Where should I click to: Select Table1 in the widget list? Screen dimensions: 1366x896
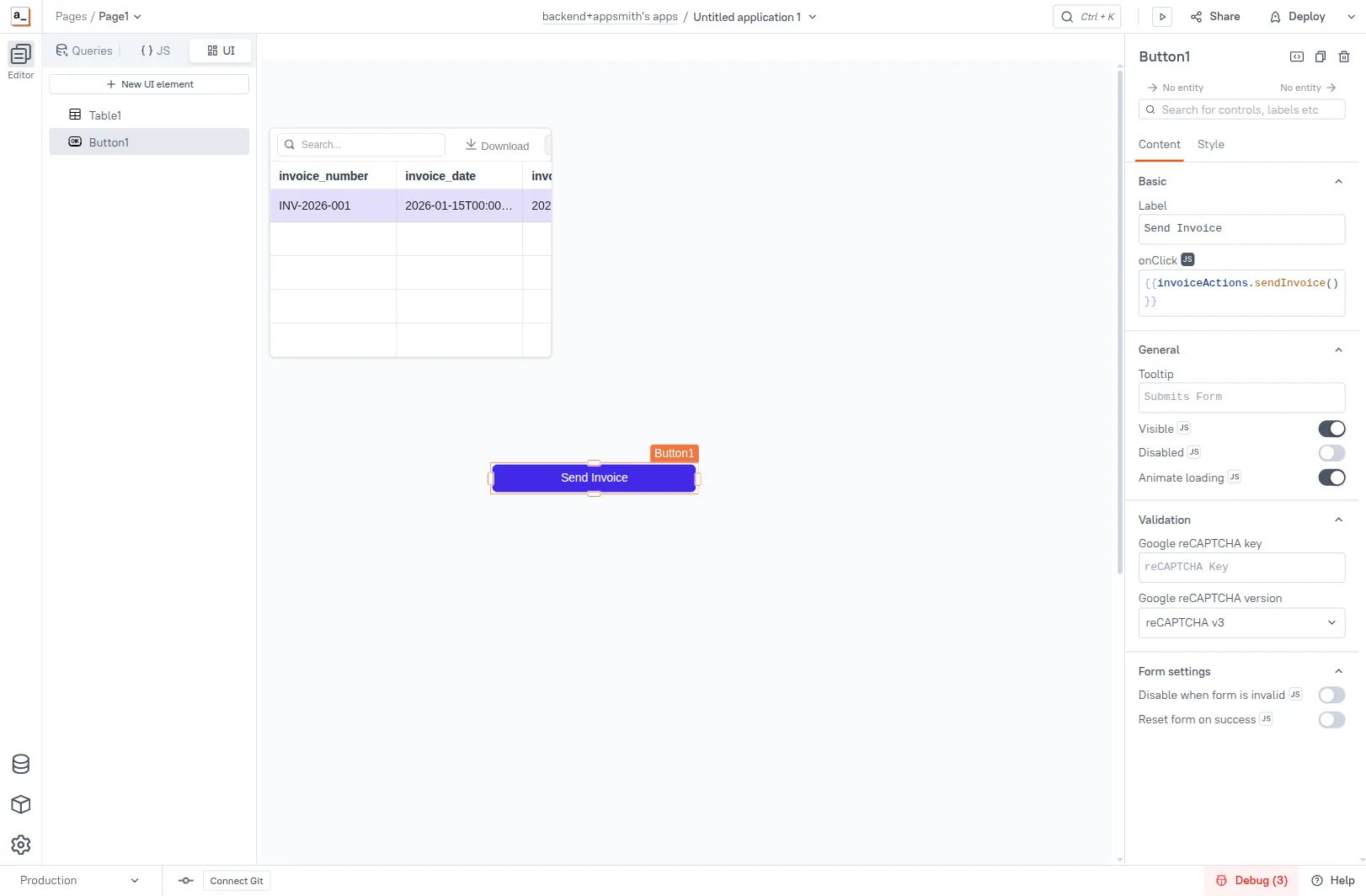pyautogui.click(x=149, y=115)
